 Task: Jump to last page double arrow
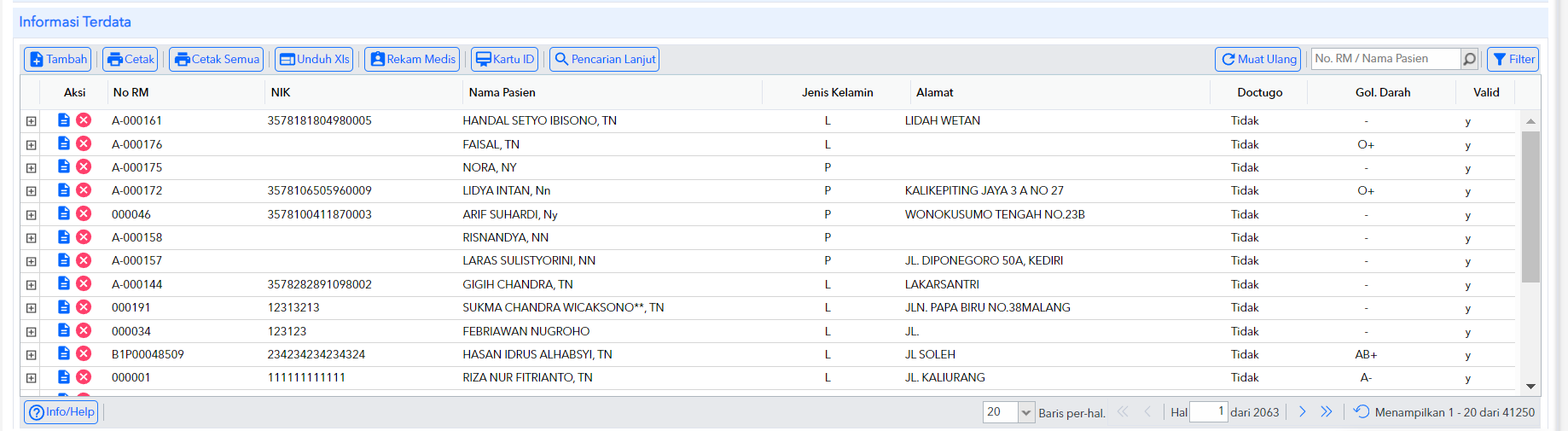(x=1327, y=411)
